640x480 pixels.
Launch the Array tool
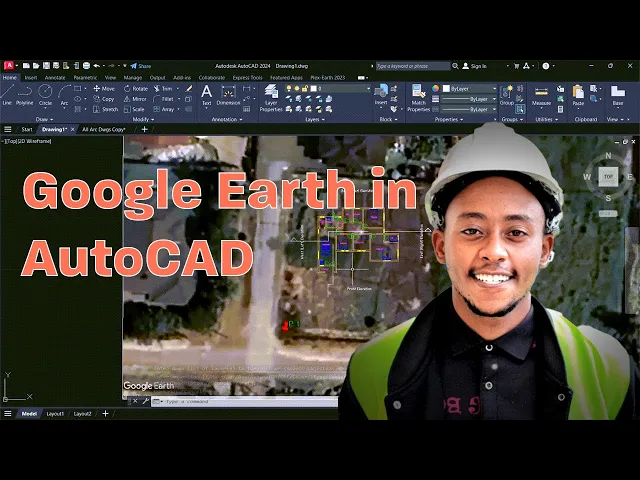point(164,109)
